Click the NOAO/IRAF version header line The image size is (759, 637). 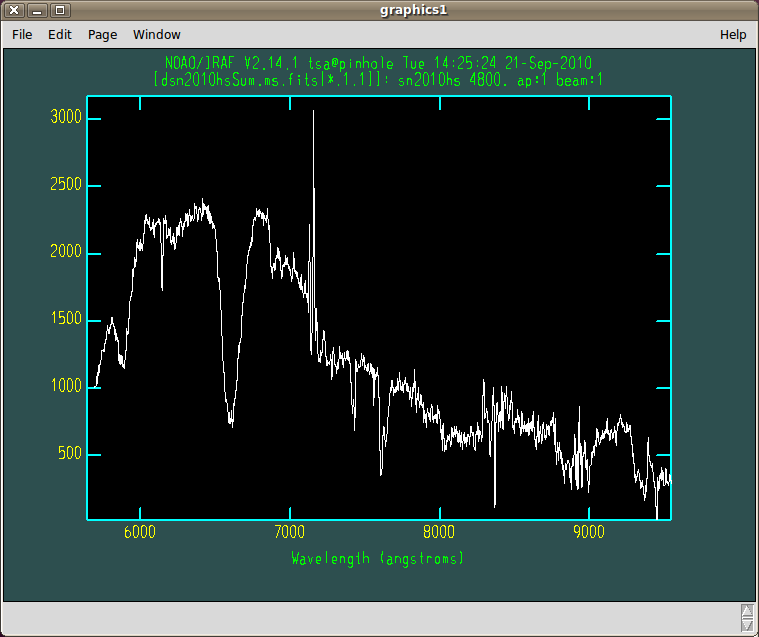pyautogui.click(x=378, y=62)
